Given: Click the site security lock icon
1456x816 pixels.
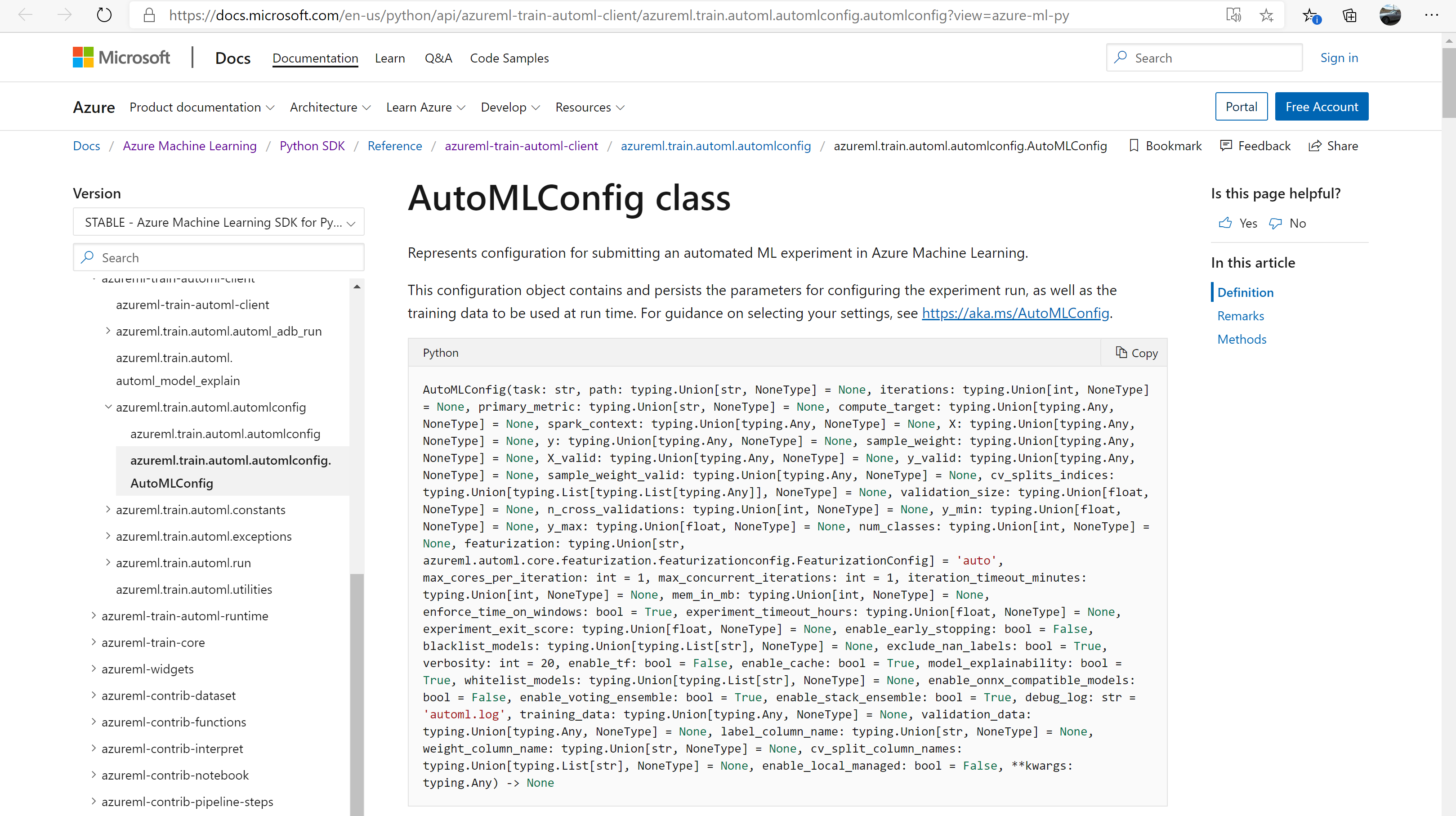Looking at the screenshot, I should [149, 15].
